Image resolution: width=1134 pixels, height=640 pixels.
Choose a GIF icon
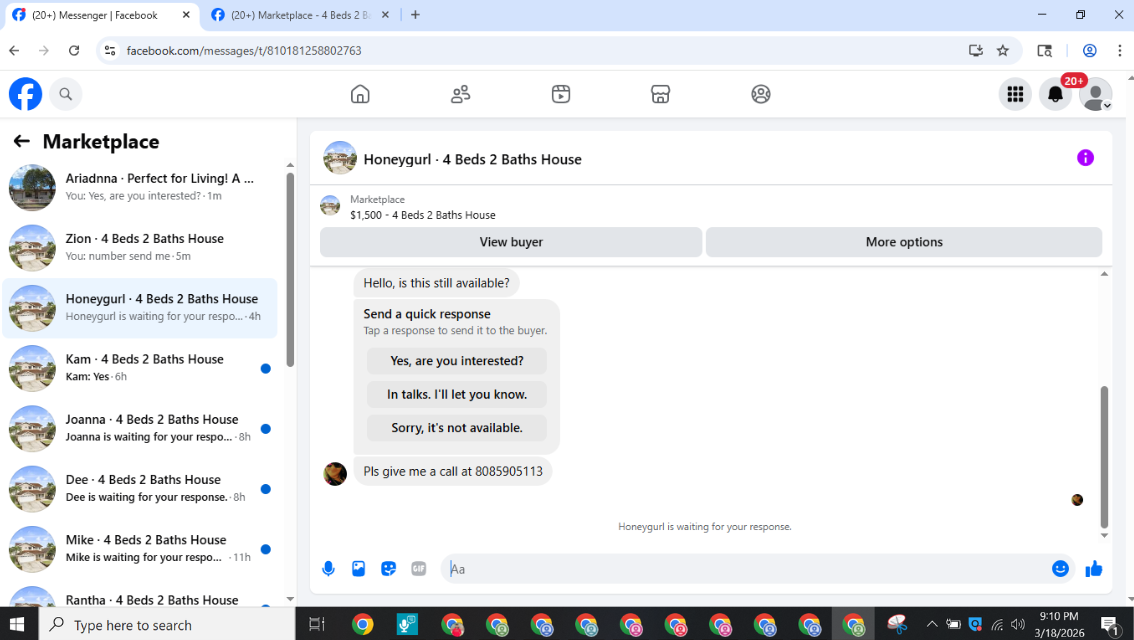pyautogui.click(x=419, y=569)
